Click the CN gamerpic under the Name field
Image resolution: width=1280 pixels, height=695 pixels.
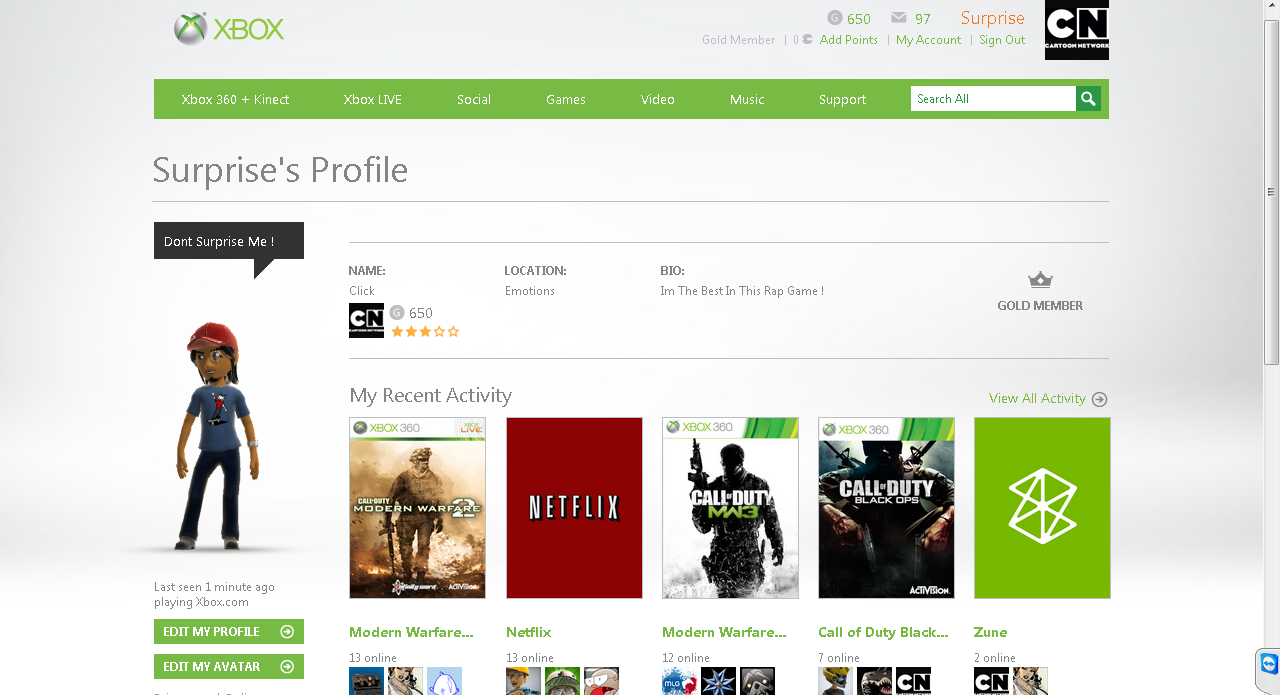[x=366, y=320]
